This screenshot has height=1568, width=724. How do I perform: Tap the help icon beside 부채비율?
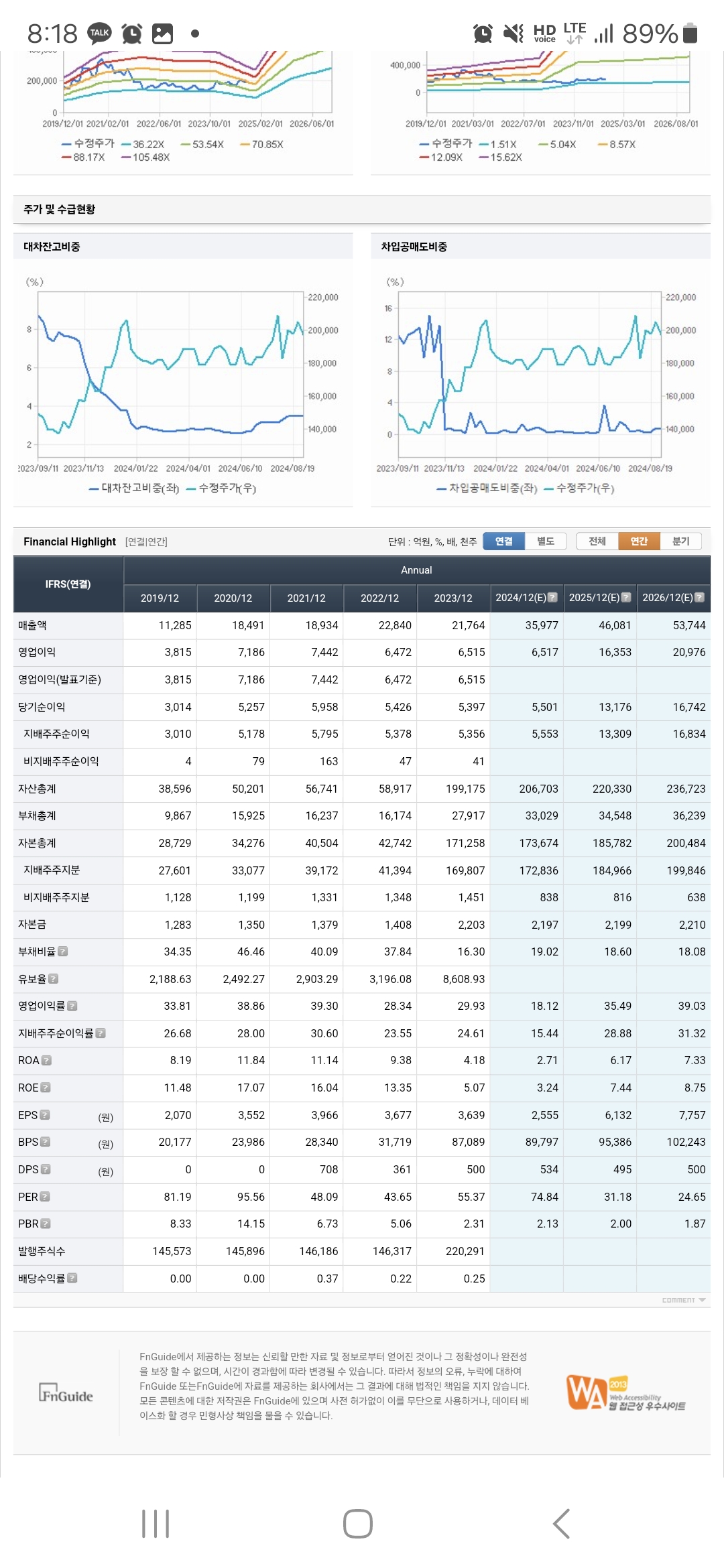click(x=63, y=952)
